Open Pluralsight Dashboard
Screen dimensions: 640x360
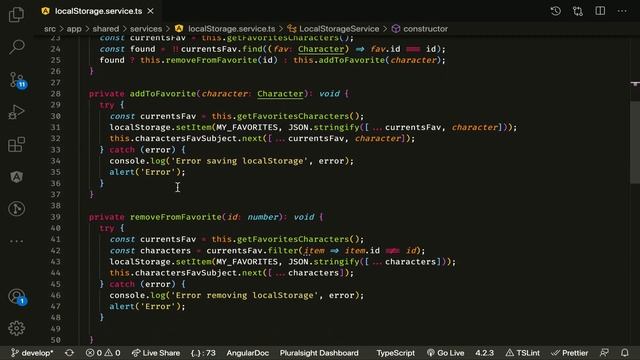coord(319,353)
